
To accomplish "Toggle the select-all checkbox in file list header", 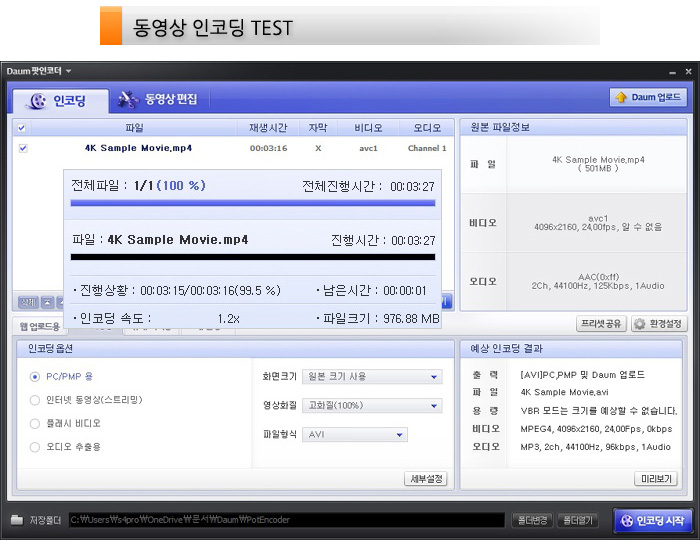I will [21, 128].
